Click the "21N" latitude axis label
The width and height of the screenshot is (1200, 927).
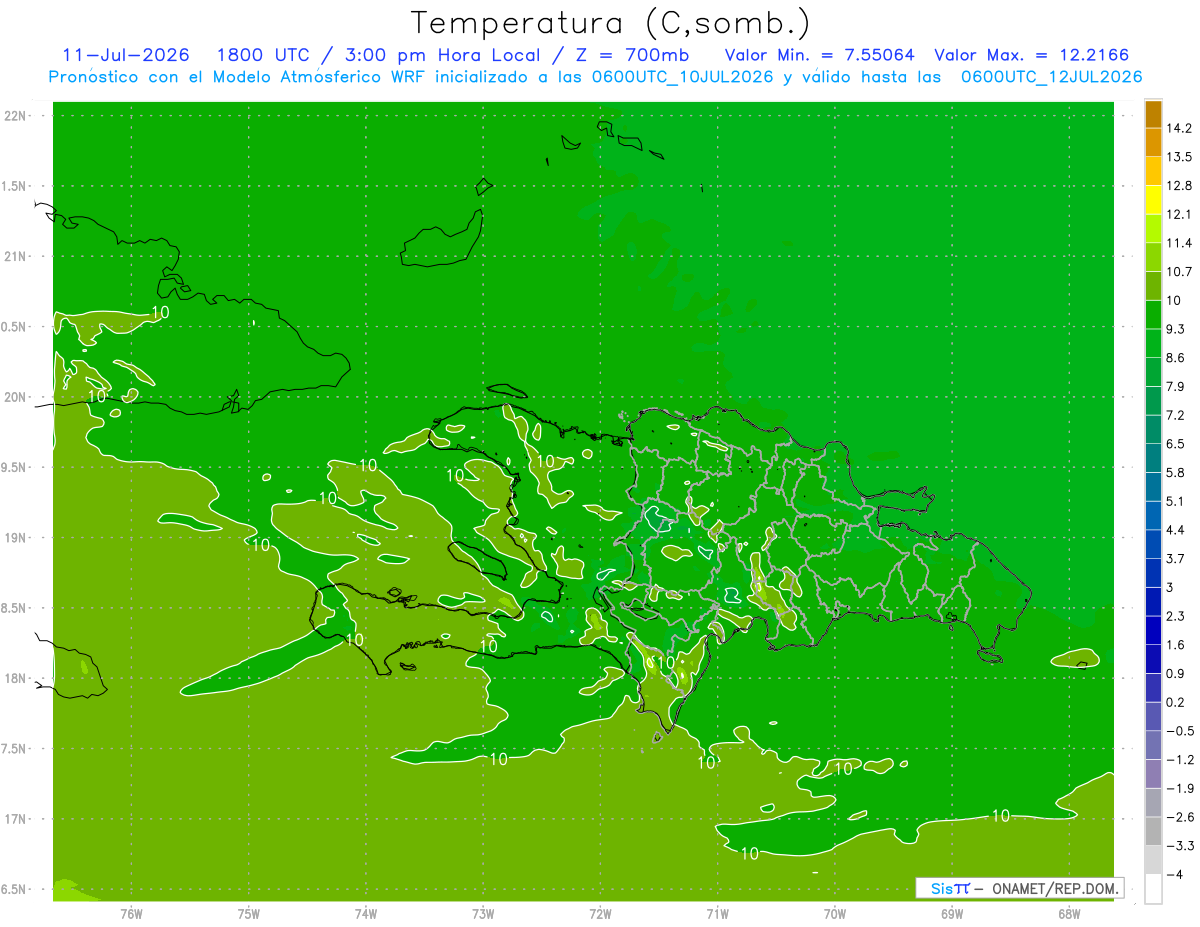coord(15,256)
